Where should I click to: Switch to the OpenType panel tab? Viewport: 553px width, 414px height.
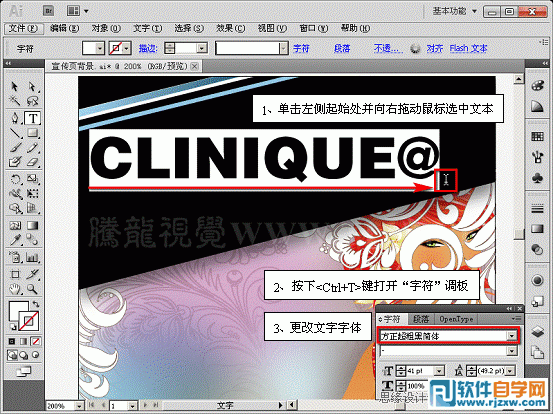456,319
